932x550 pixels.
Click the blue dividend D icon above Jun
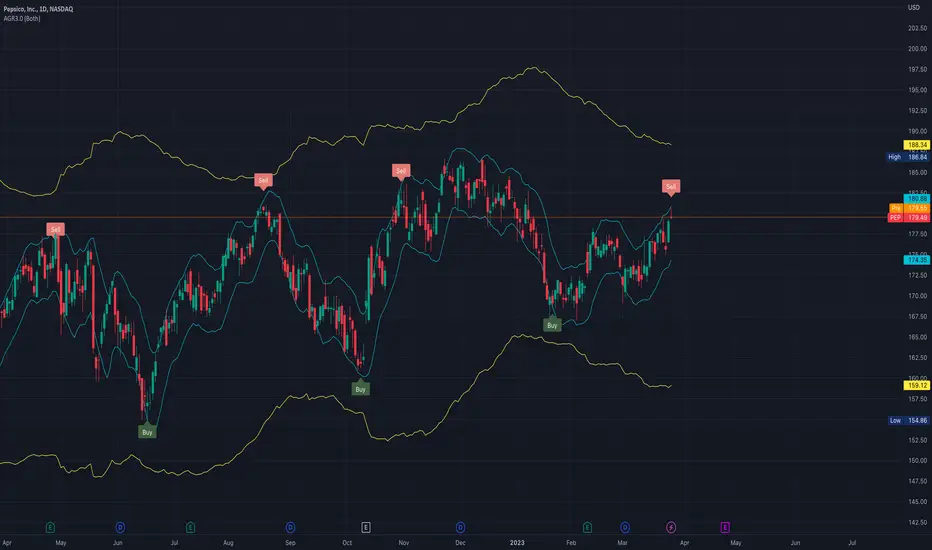[x=120, y=527]
